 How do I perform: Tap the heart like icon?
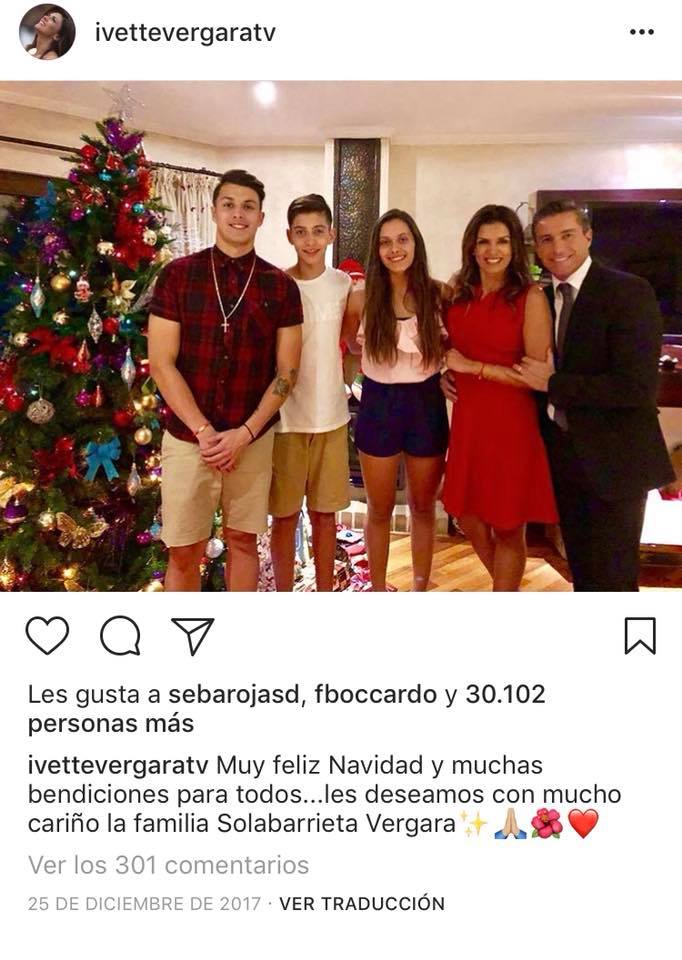(x=47, y=636)
